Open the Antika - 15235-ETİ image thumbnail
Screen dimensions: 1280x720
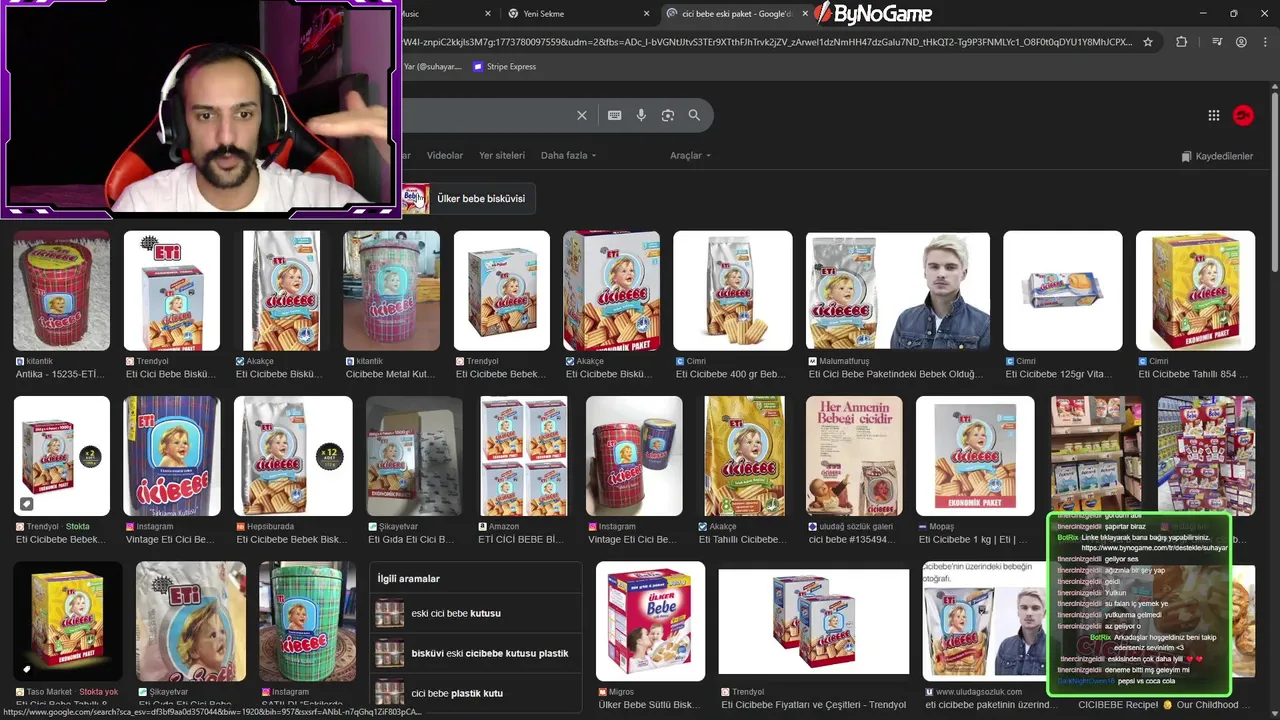(61, 291)
